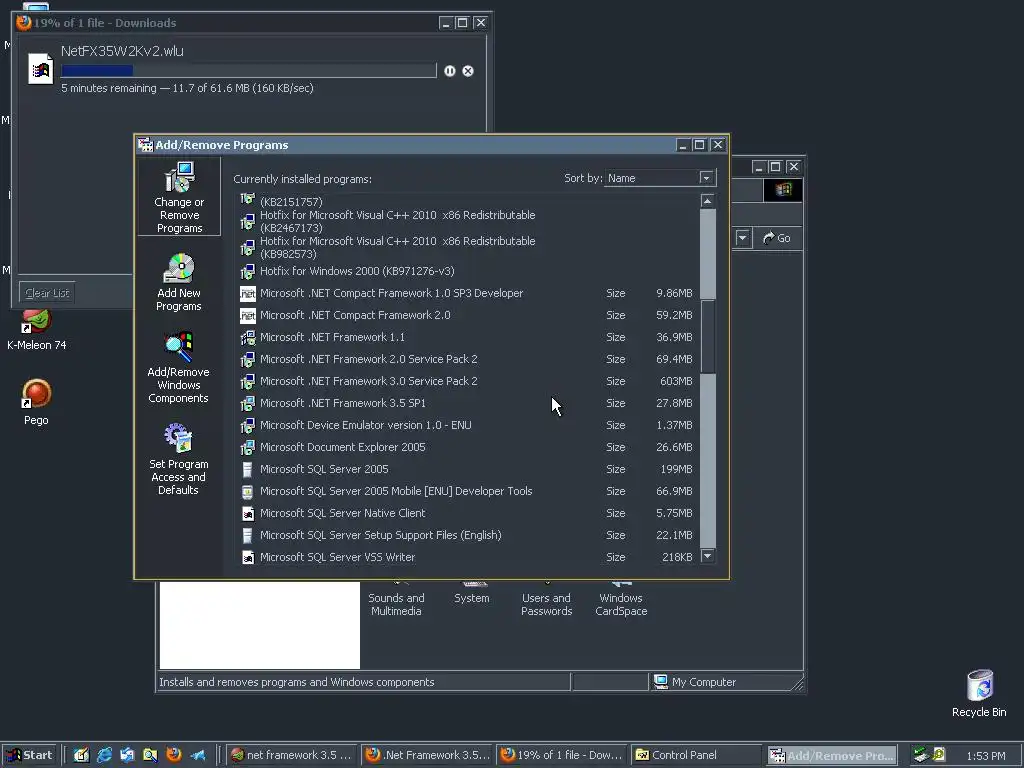Click the Microsoft Document Explorer 2005 icon
Viewport: 1024px width, 768px height.
click(248, 447)
